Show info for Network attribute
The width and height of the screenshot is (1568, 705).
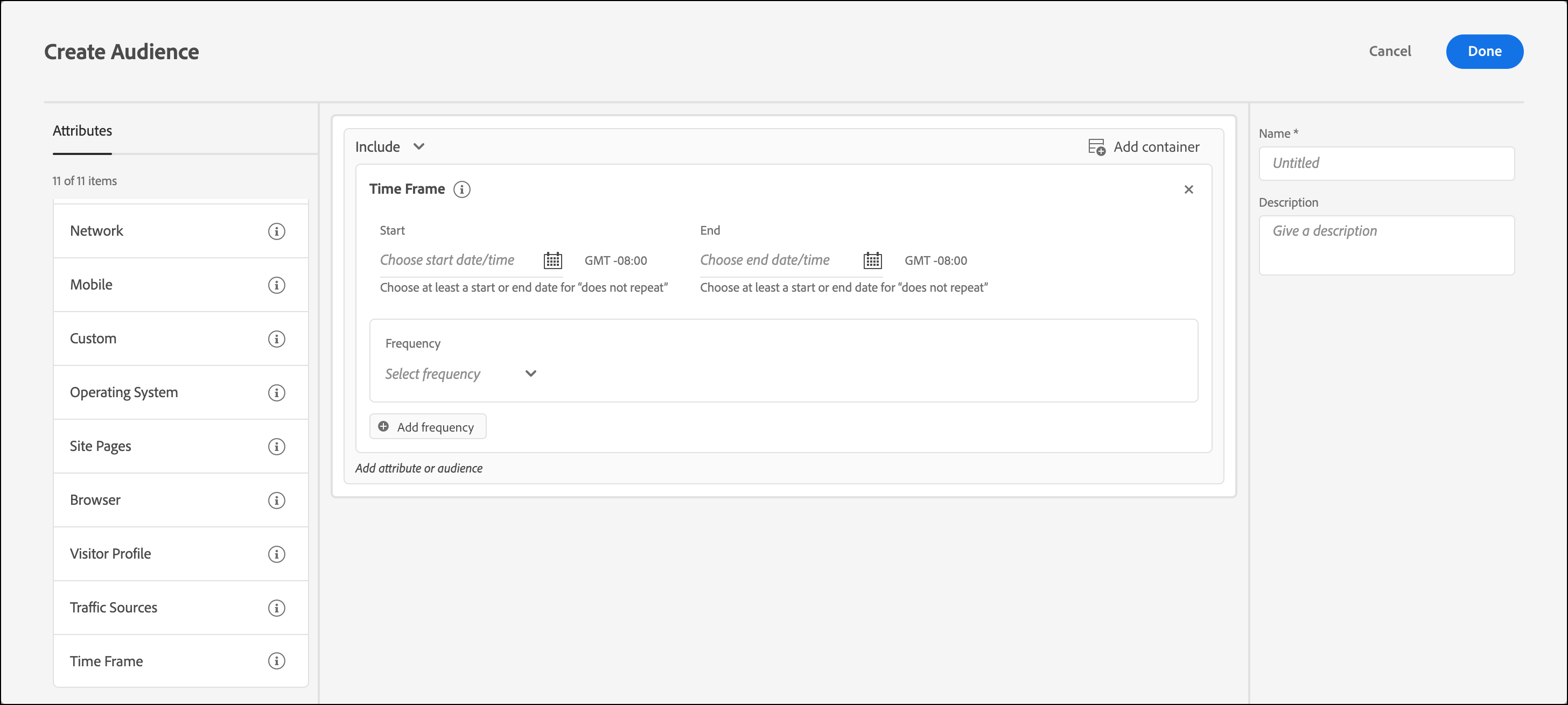click(x=276, y=231)
